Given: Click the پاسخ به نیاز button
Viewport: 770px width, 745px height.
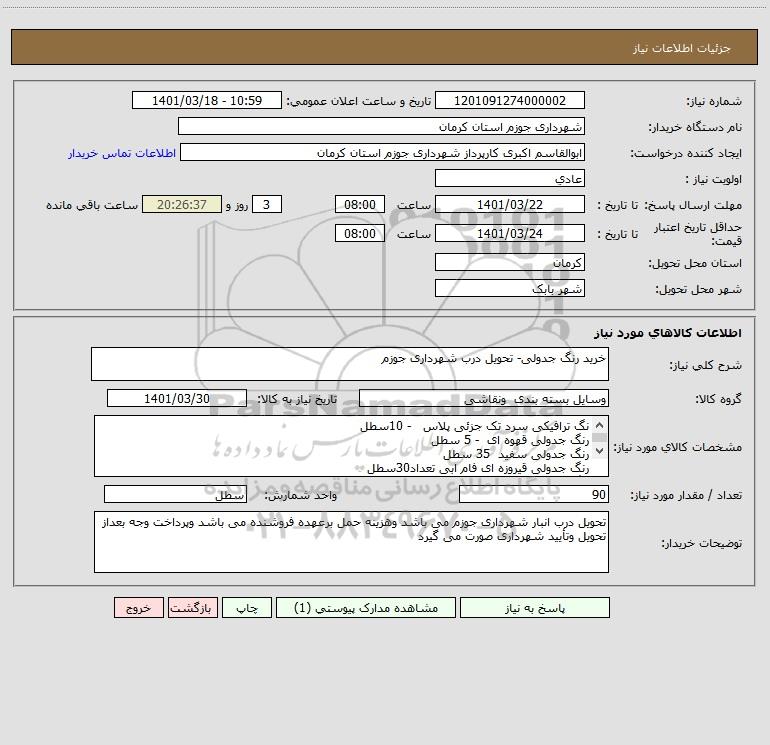Looking at the screenshot, I should 535,607.
